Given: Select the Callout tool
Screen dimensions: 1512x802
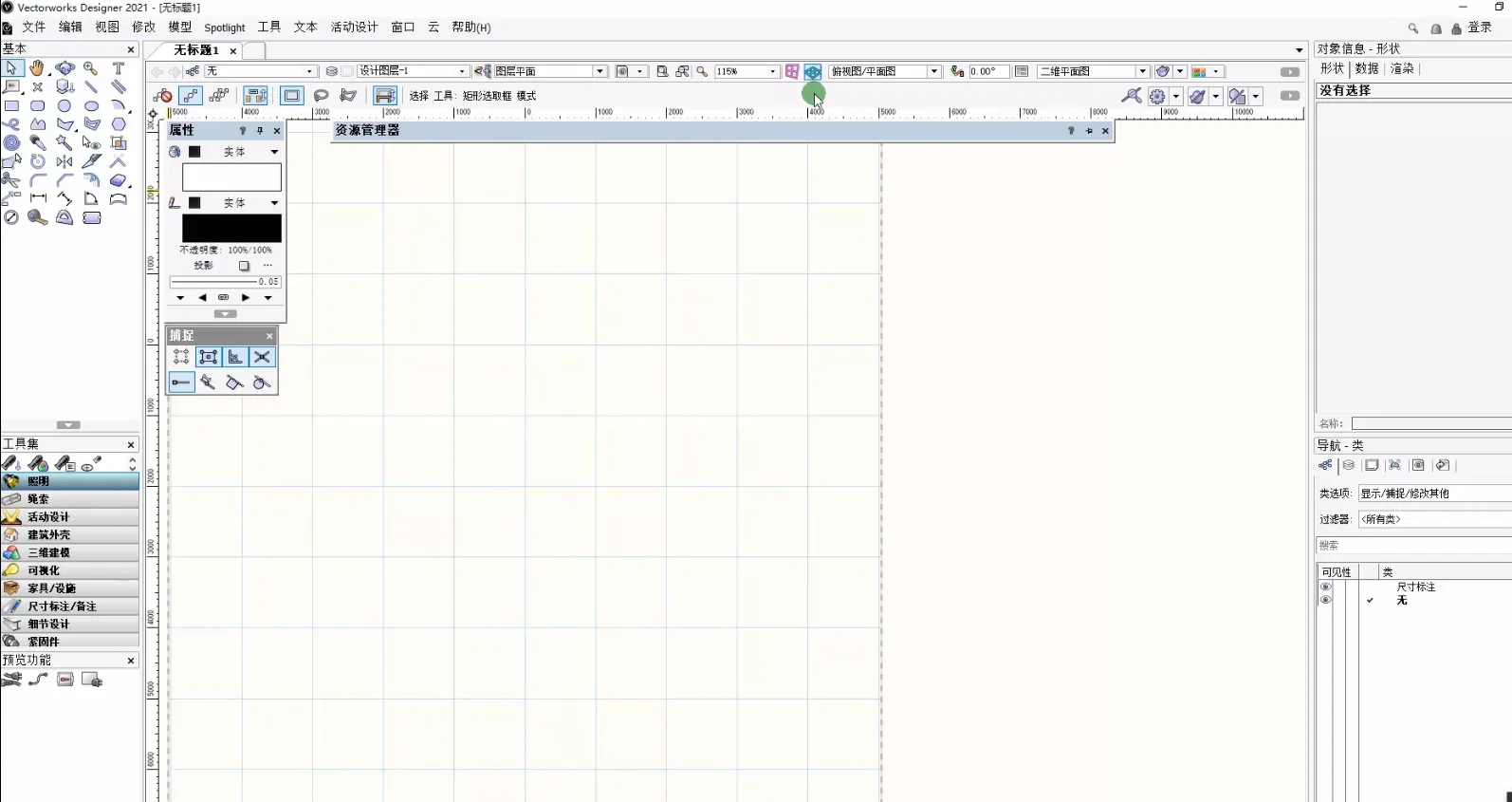Looking at the screenshot, I should tap(11, 87).
